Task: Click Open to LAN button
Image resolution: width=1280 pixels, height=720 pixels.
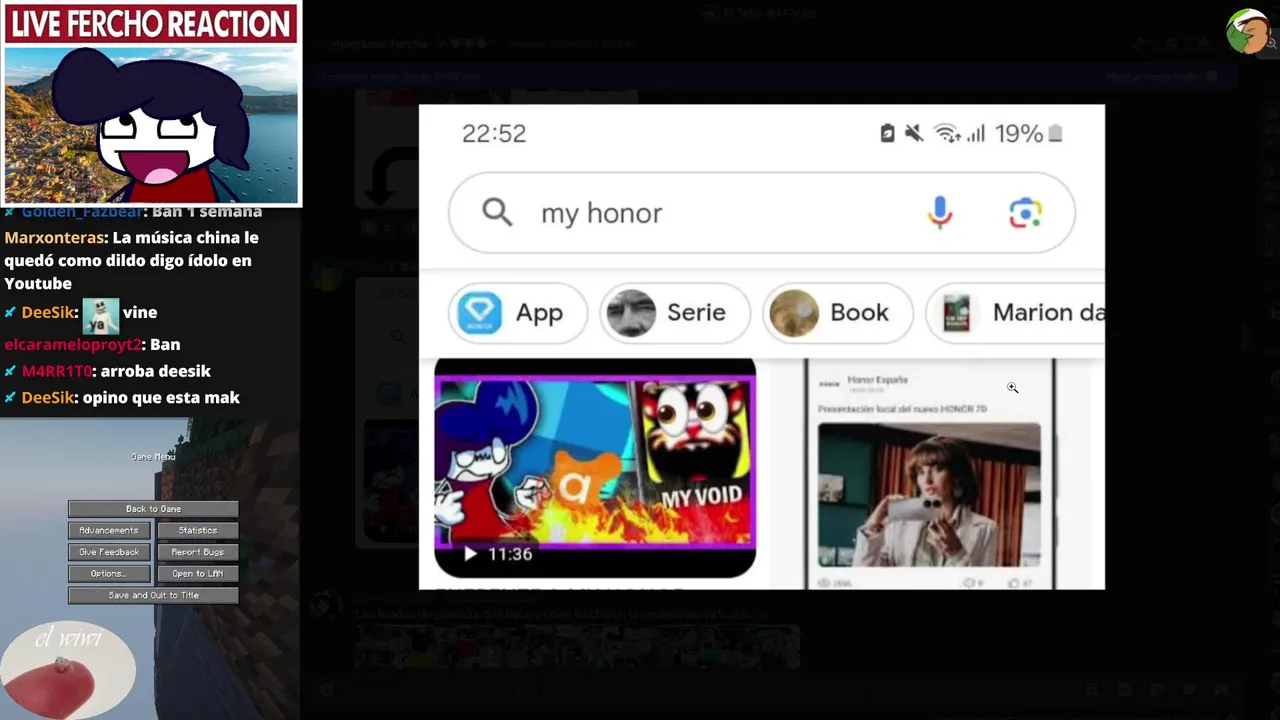Action: [x=197, y=574]
